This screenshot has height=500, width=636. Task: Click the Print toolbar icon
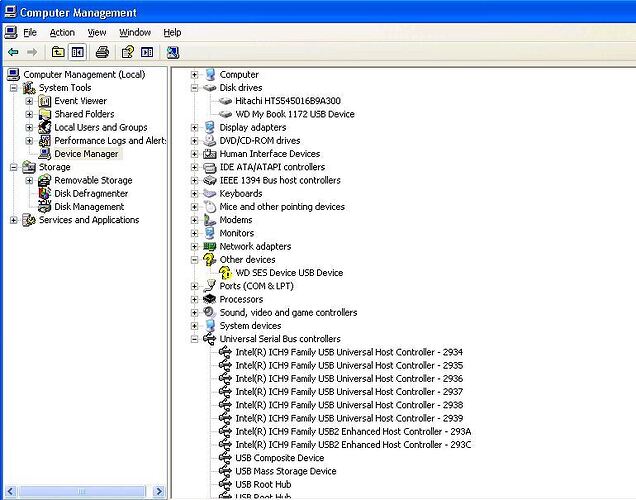(102, 52)
